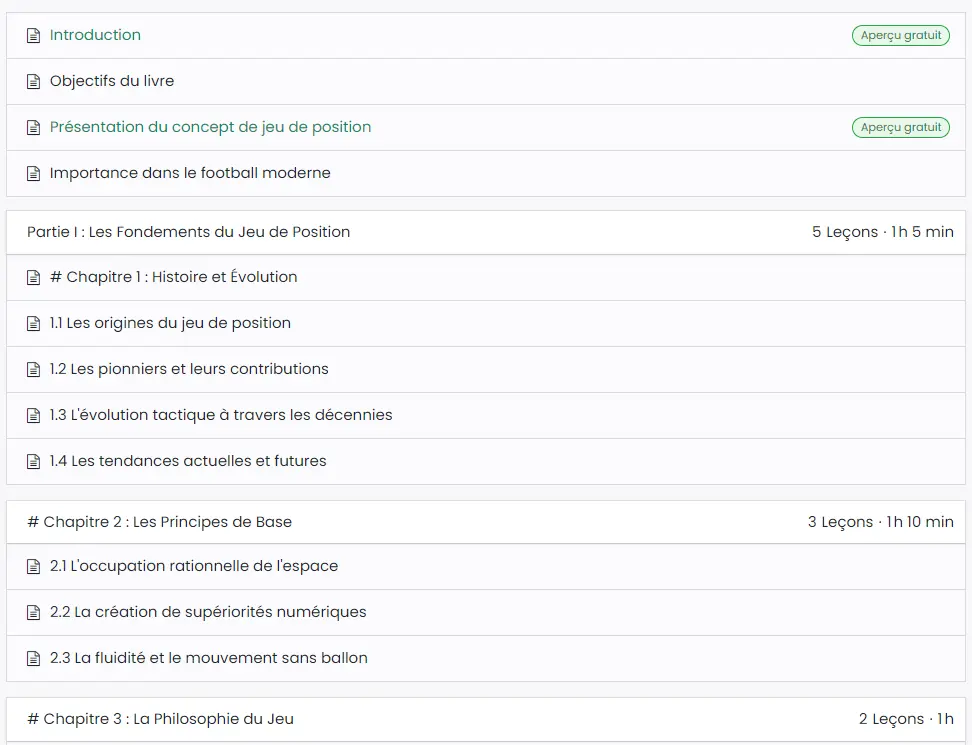The image size is (972, 745).
Task: Click the document icon beside 2.2 La création
Action: [x=33, y=612]
